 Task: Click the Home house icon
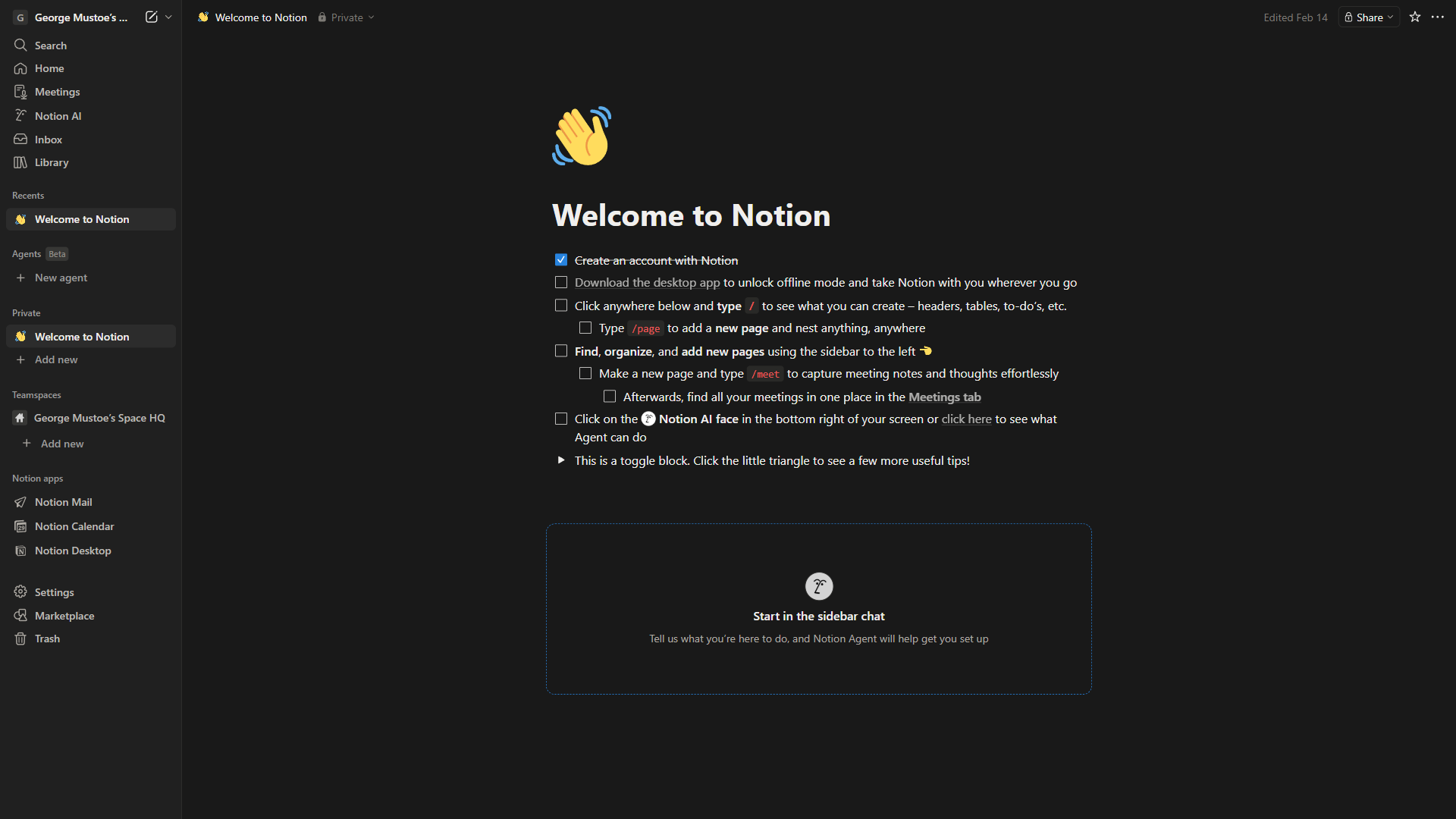[20, 68]
